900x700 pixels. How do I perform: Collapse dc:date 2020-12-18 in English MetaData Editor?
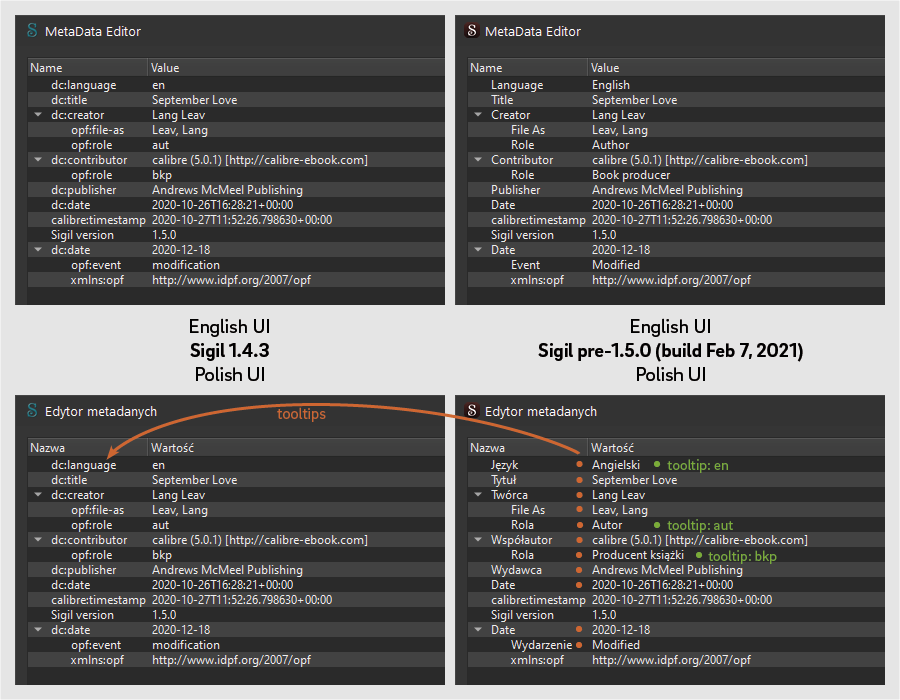coord(38,250)
